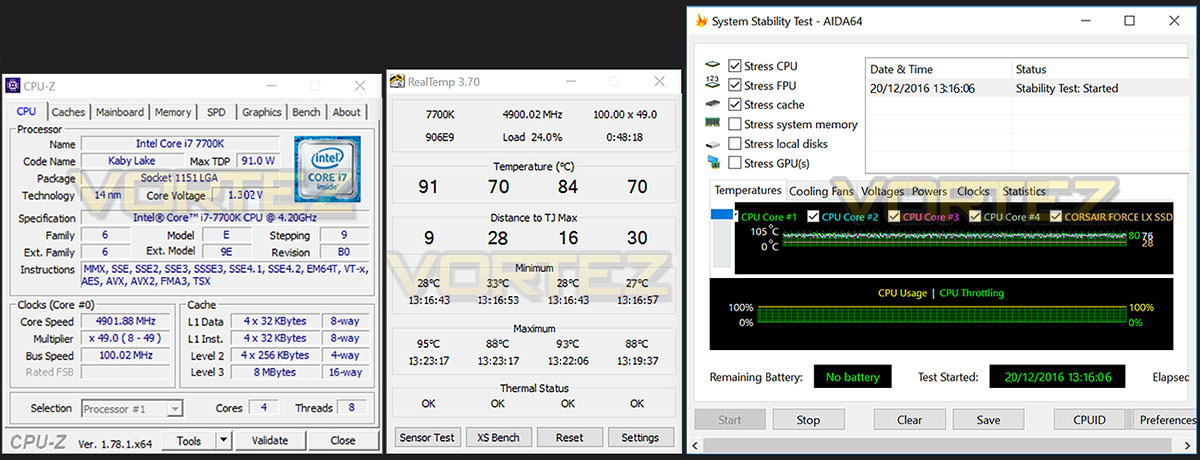Select the Temperatures tab in AIDA64

click(748, 190)
